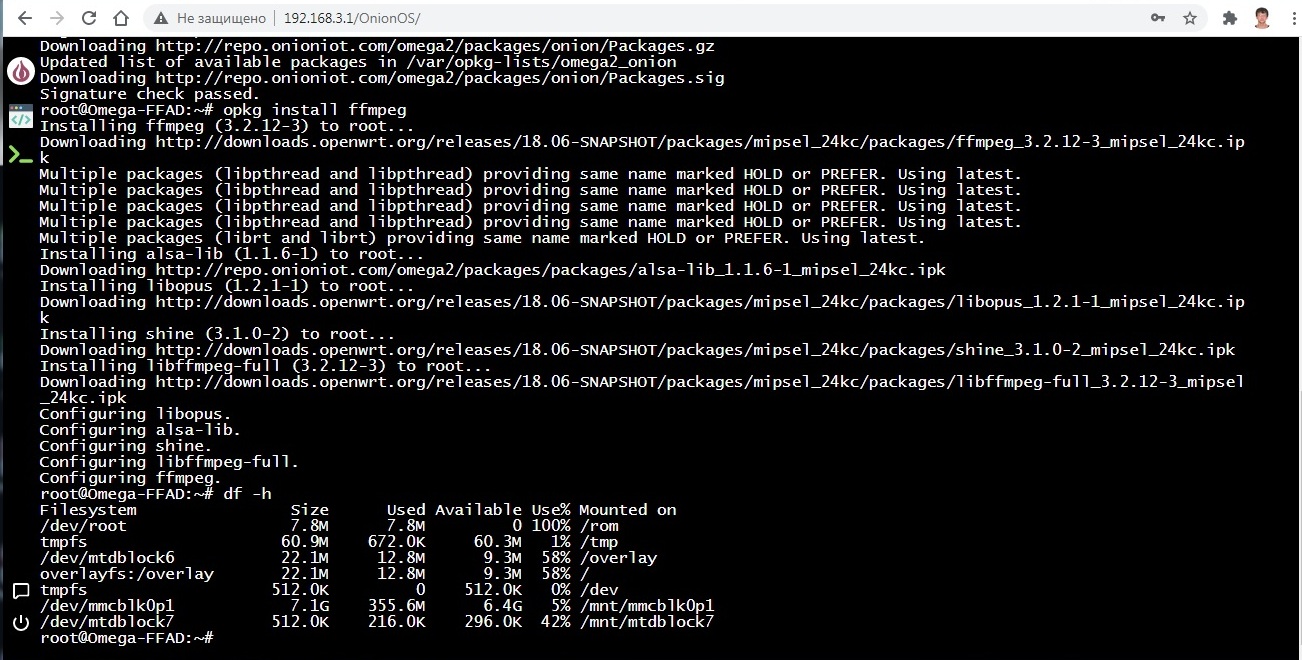
Task: Open the feedback chat bubble icon
Action: coord(20,591)
